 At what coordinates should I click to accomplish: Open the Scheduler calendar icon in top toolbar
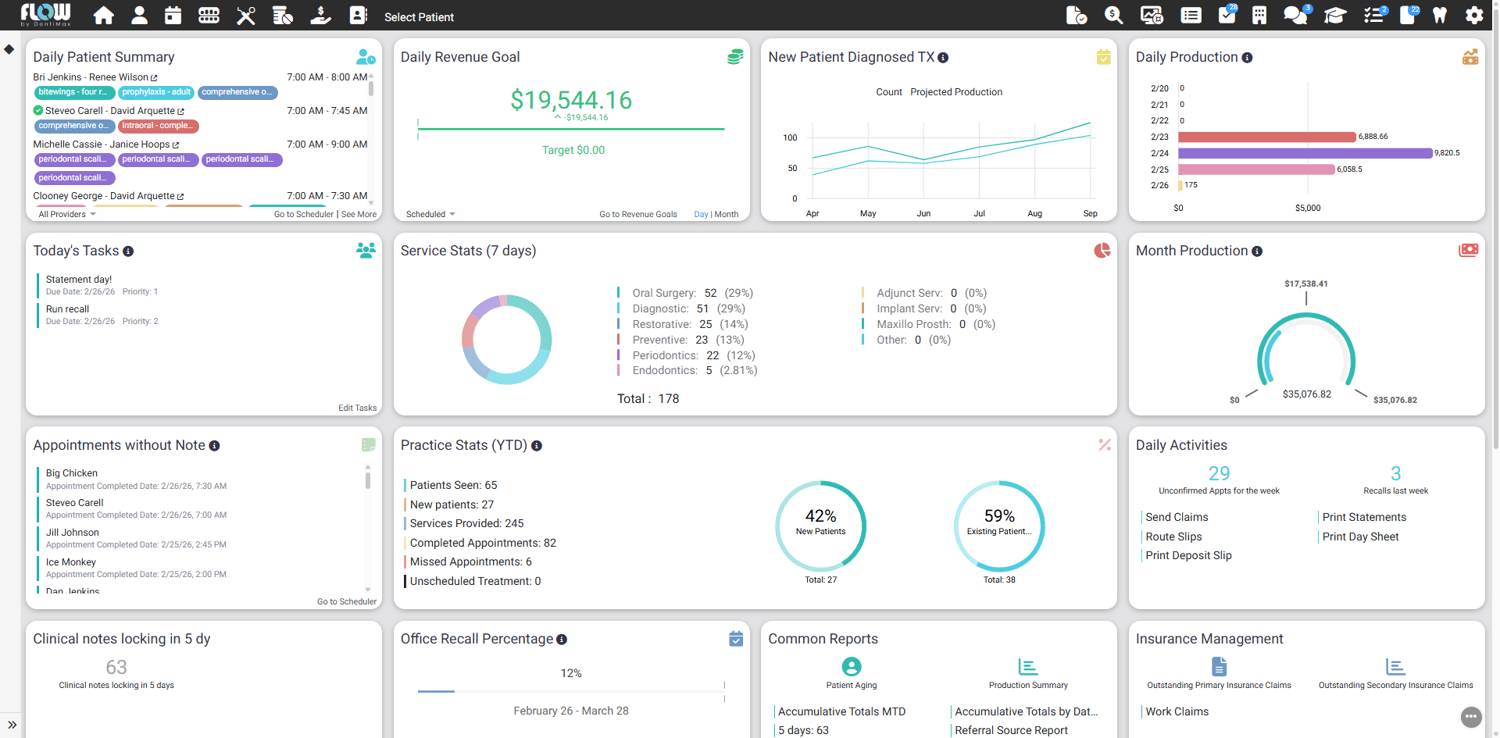click(172, 15)
